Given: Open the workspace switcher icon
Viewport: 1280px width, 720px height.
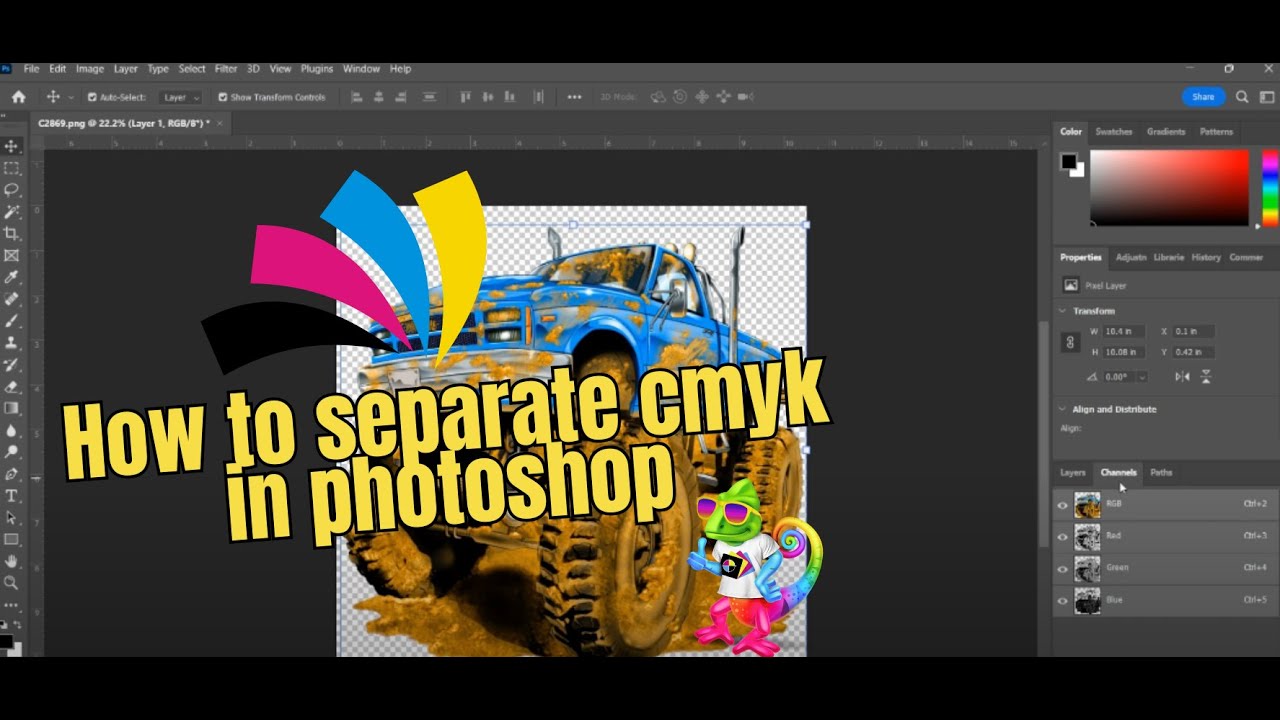Looking at the screenshot, I should pos(1265,97).
